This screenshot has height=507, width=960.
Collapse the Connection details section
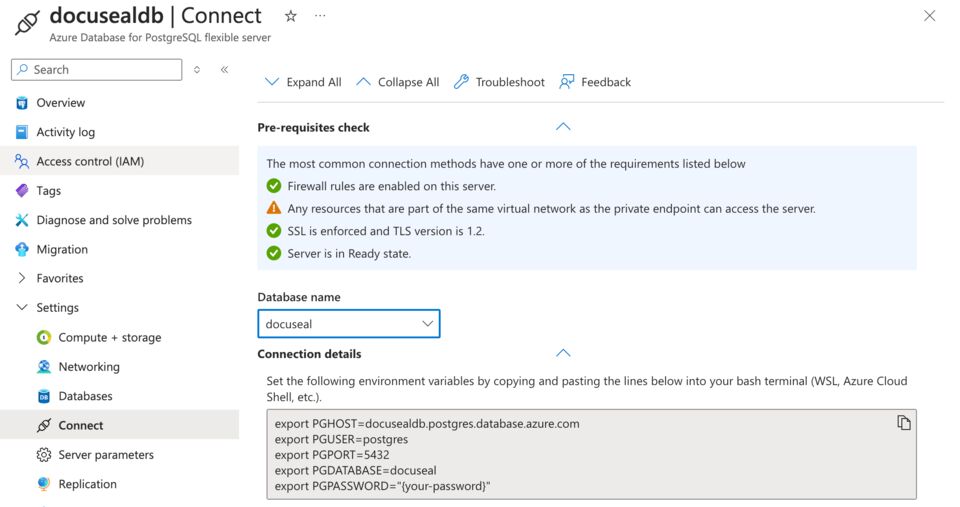coord(563,353)
